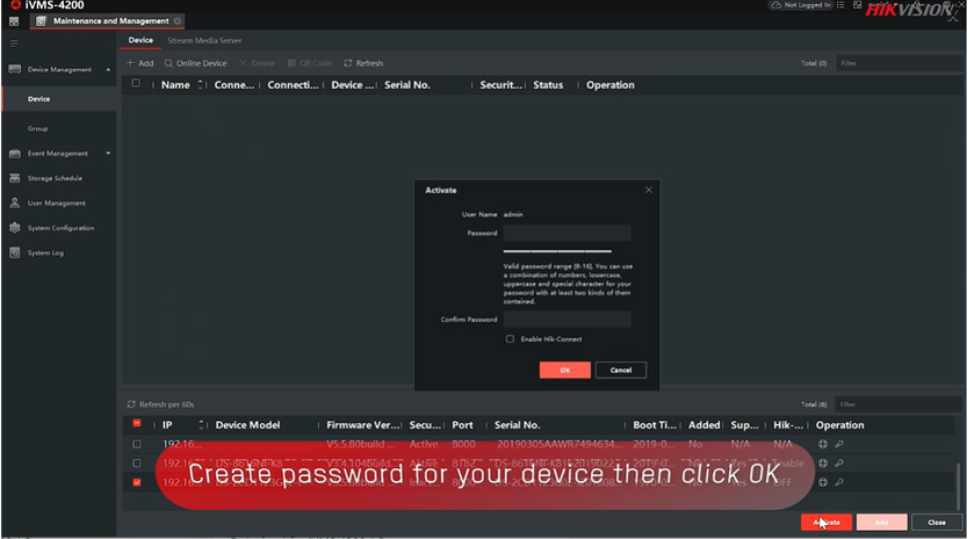Click the Port column header
975x539 pixels.
click(x=463, y=425)
